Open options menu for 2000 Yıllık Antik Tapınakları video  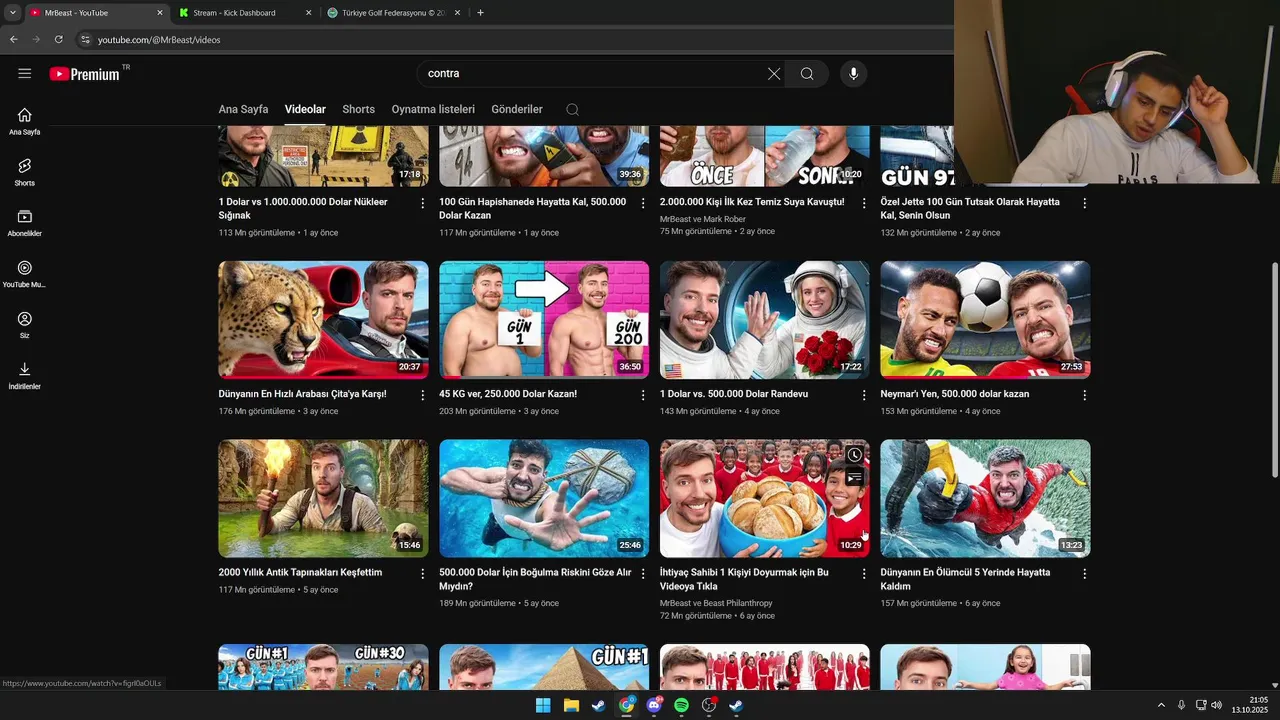(x=423, y=574)
